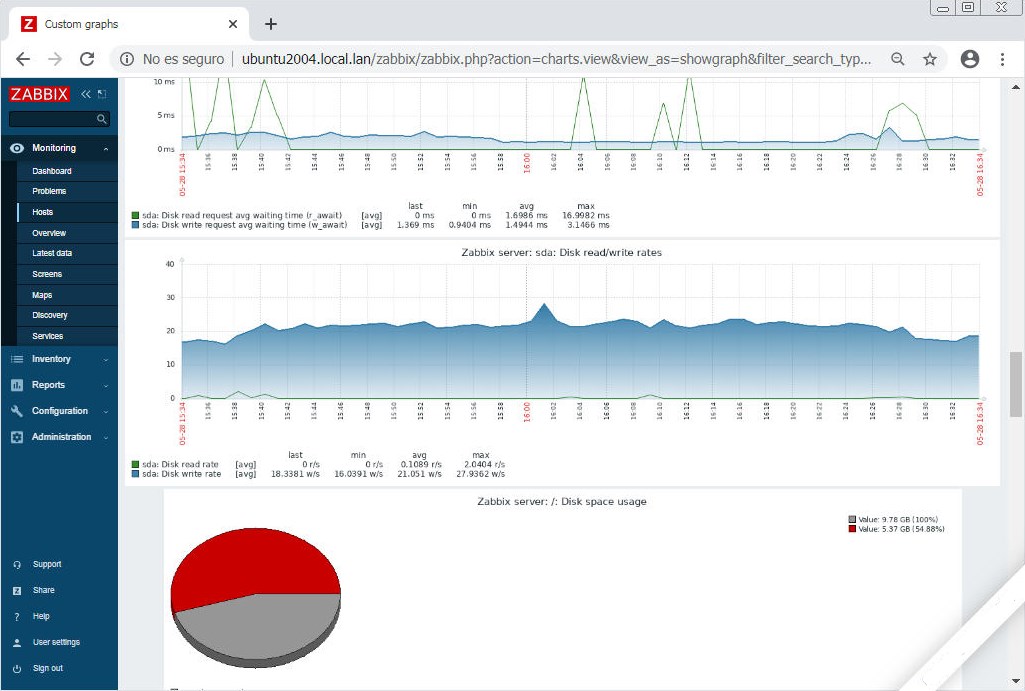The image size is (1025, 691).
Task: Click the red 5.37 GB pie legend swatch
Action: click(852, 529)
